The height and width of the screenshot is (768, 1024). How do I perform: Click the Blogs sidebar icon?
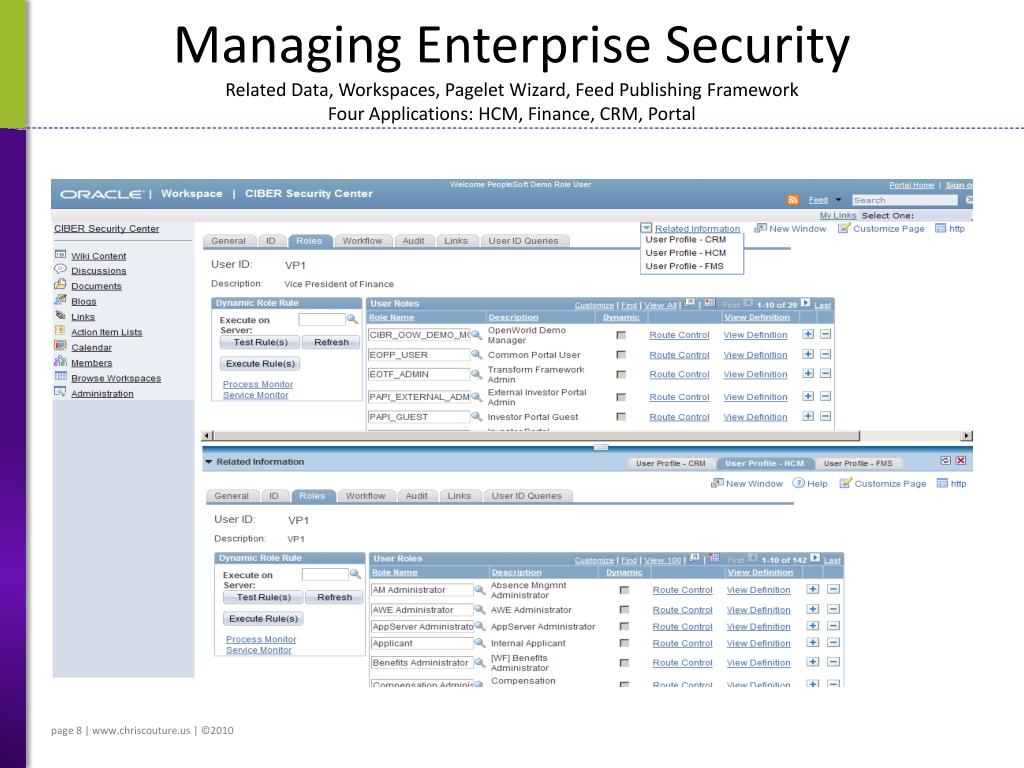[60, 300]
